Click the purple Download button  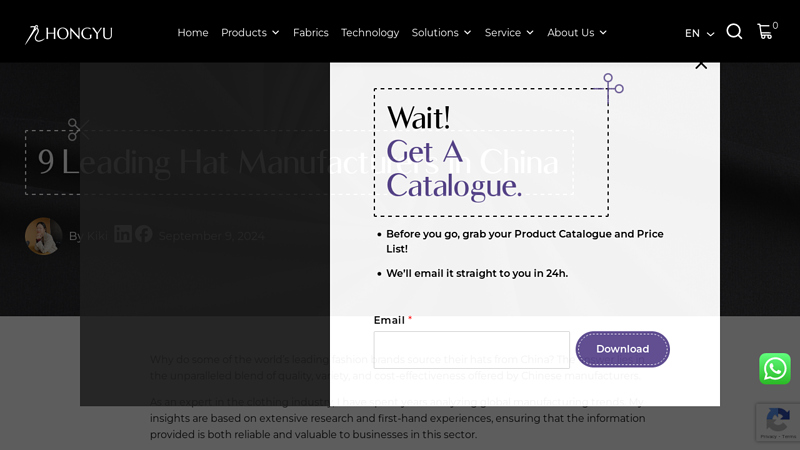pos(622,349)
